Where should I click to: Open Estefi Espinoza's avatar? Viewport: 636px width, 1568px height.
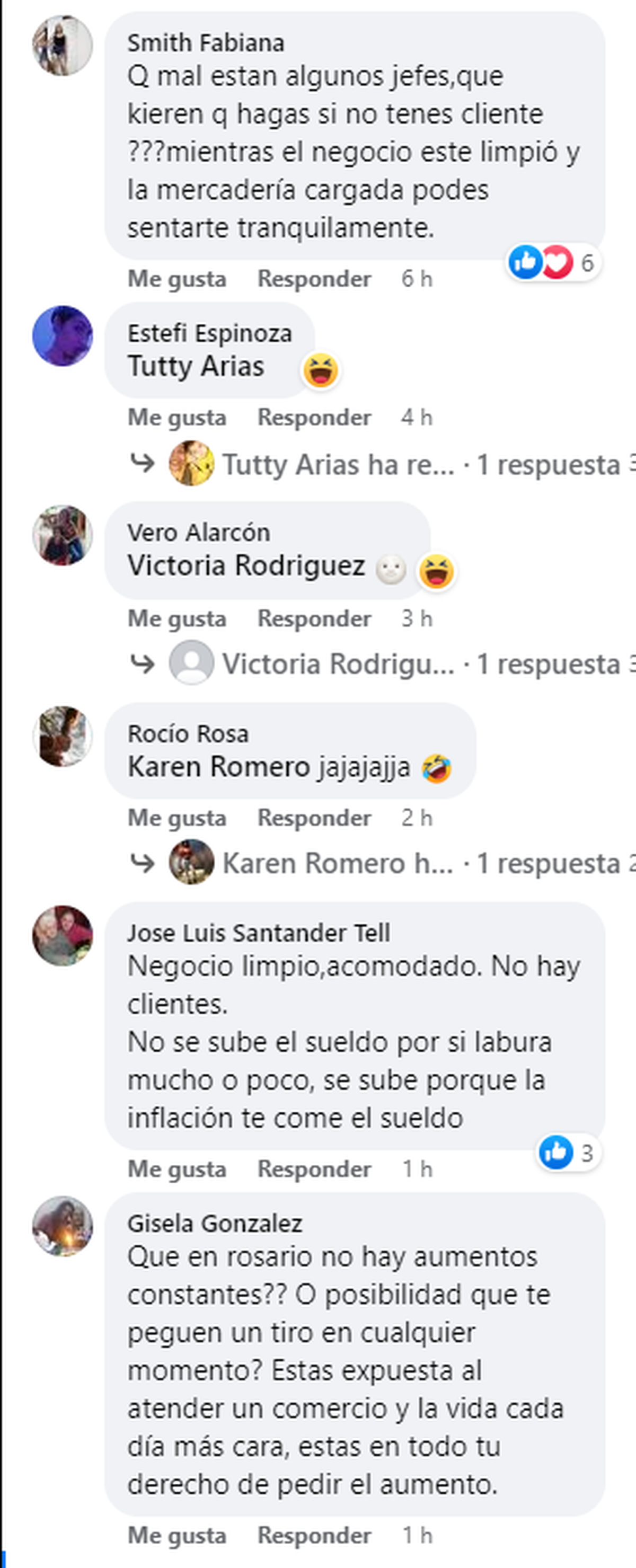62,336
